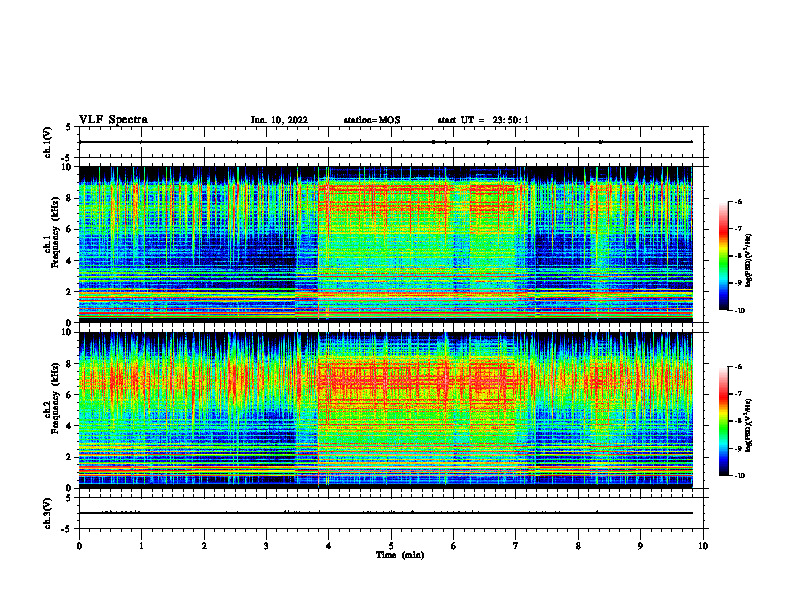
Task: Click the ch.2 frequency axis tick "4"
Action: [x=70, y=426]
